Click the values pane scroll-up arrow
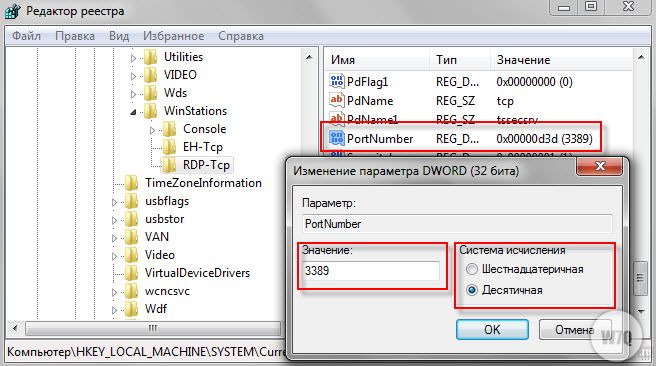The height and width of the screenshot is (366, 656). [641, 57]
